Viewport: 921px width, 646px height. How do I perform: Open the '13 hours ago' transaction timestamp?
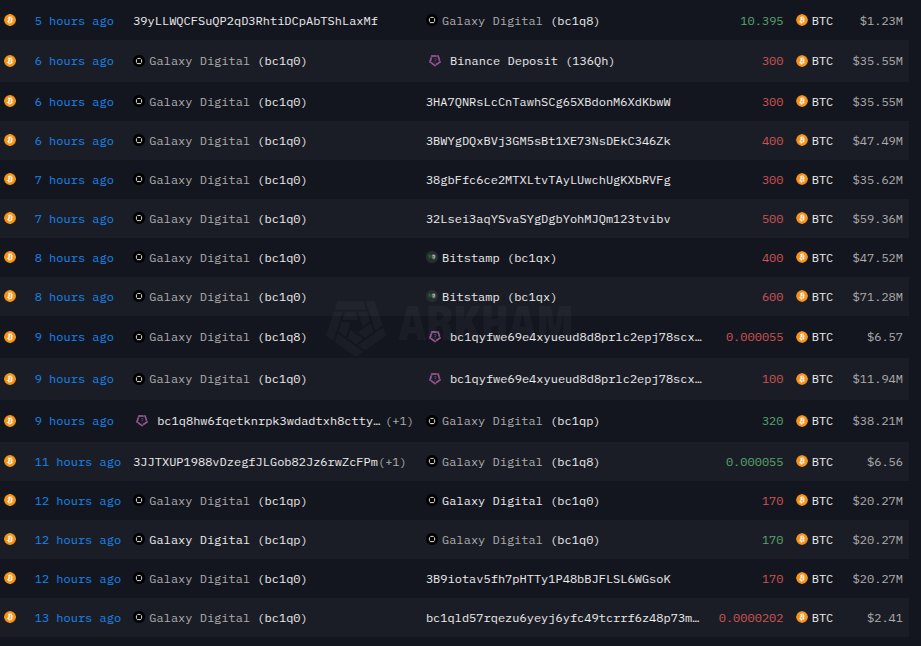[x=78, y=618]
